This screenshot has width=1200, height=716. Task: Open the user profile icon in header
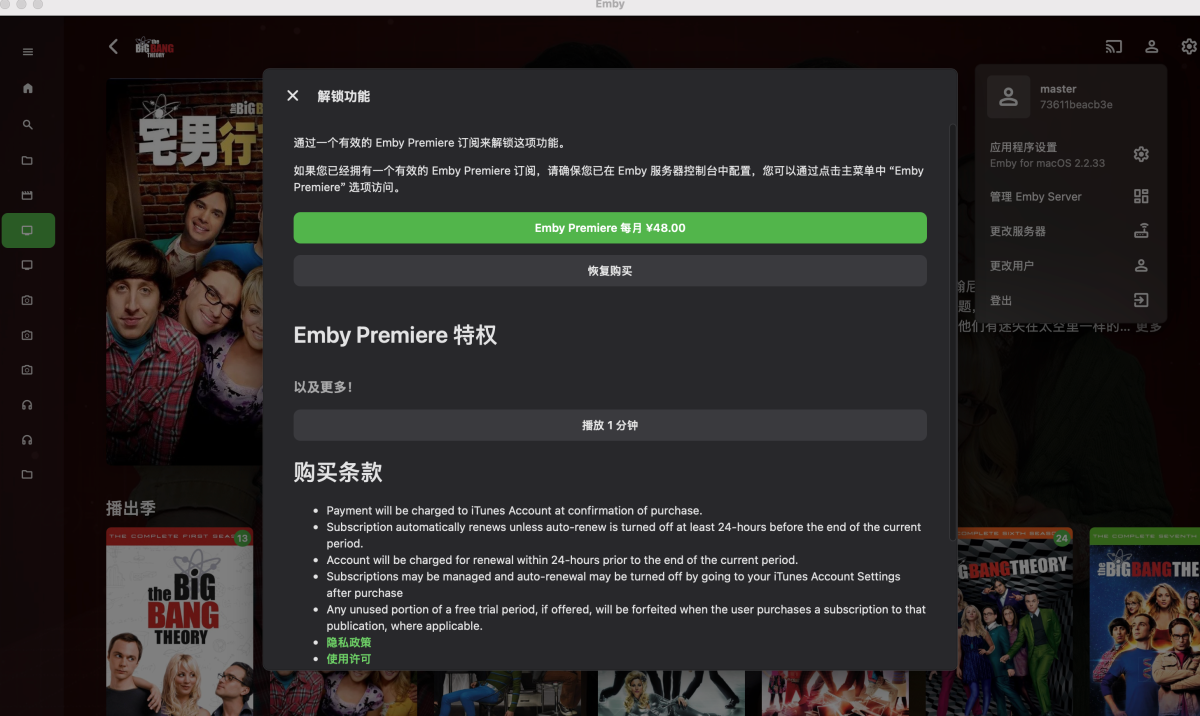click(1152, 46)
